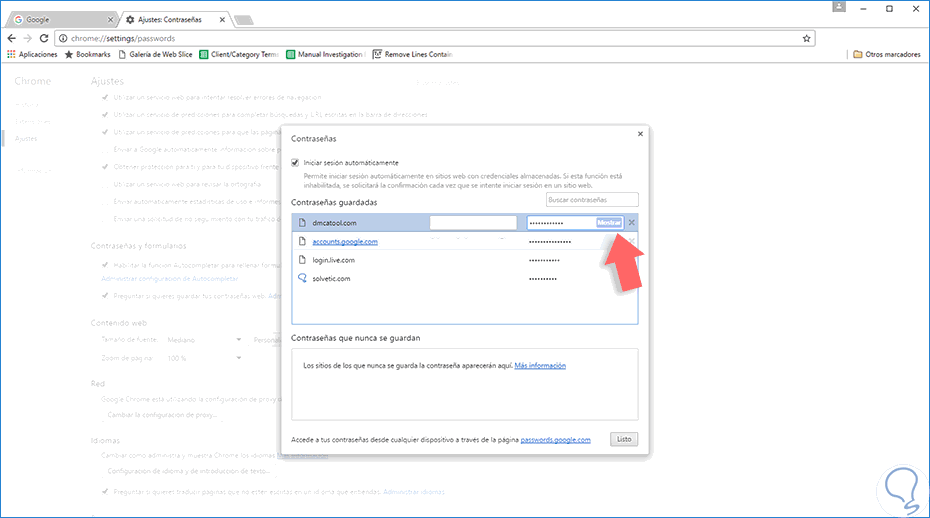
Task: Click Cambiar la configuración de proxy button
Action: 163,415
